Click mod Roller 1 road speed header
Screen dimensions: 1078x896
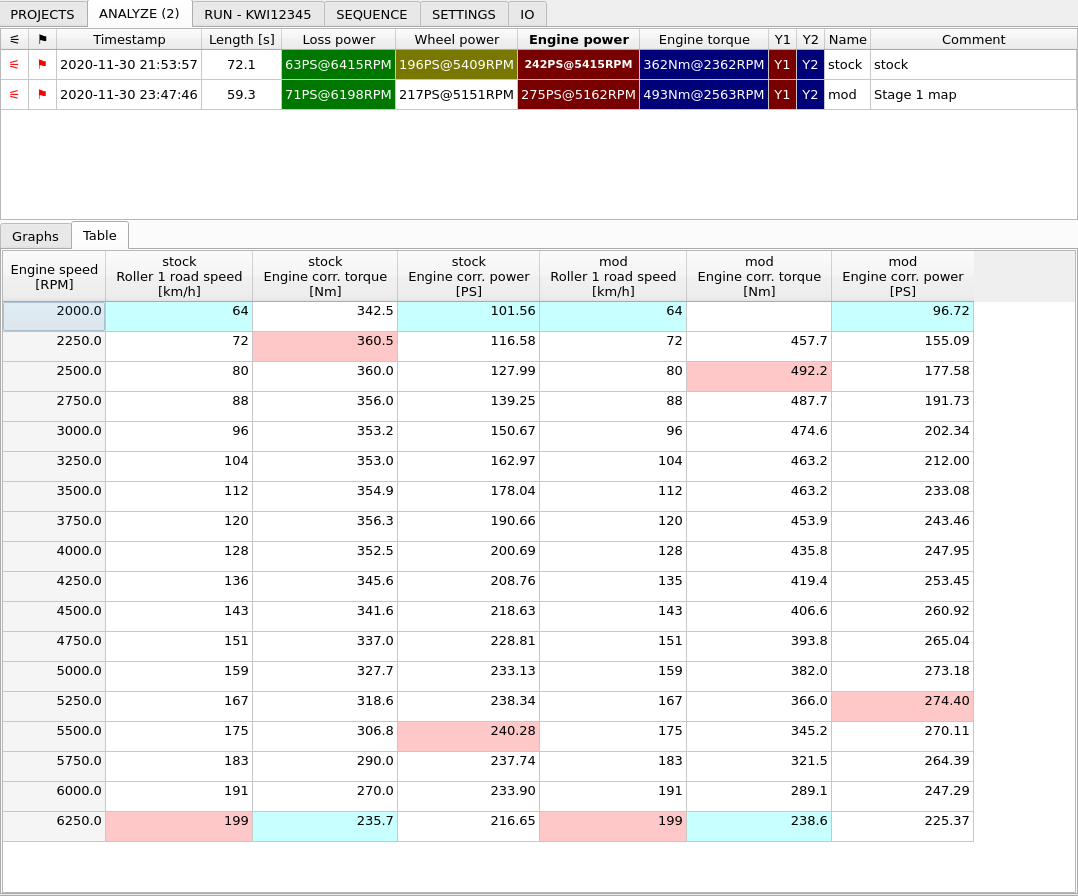coord(613,276)
